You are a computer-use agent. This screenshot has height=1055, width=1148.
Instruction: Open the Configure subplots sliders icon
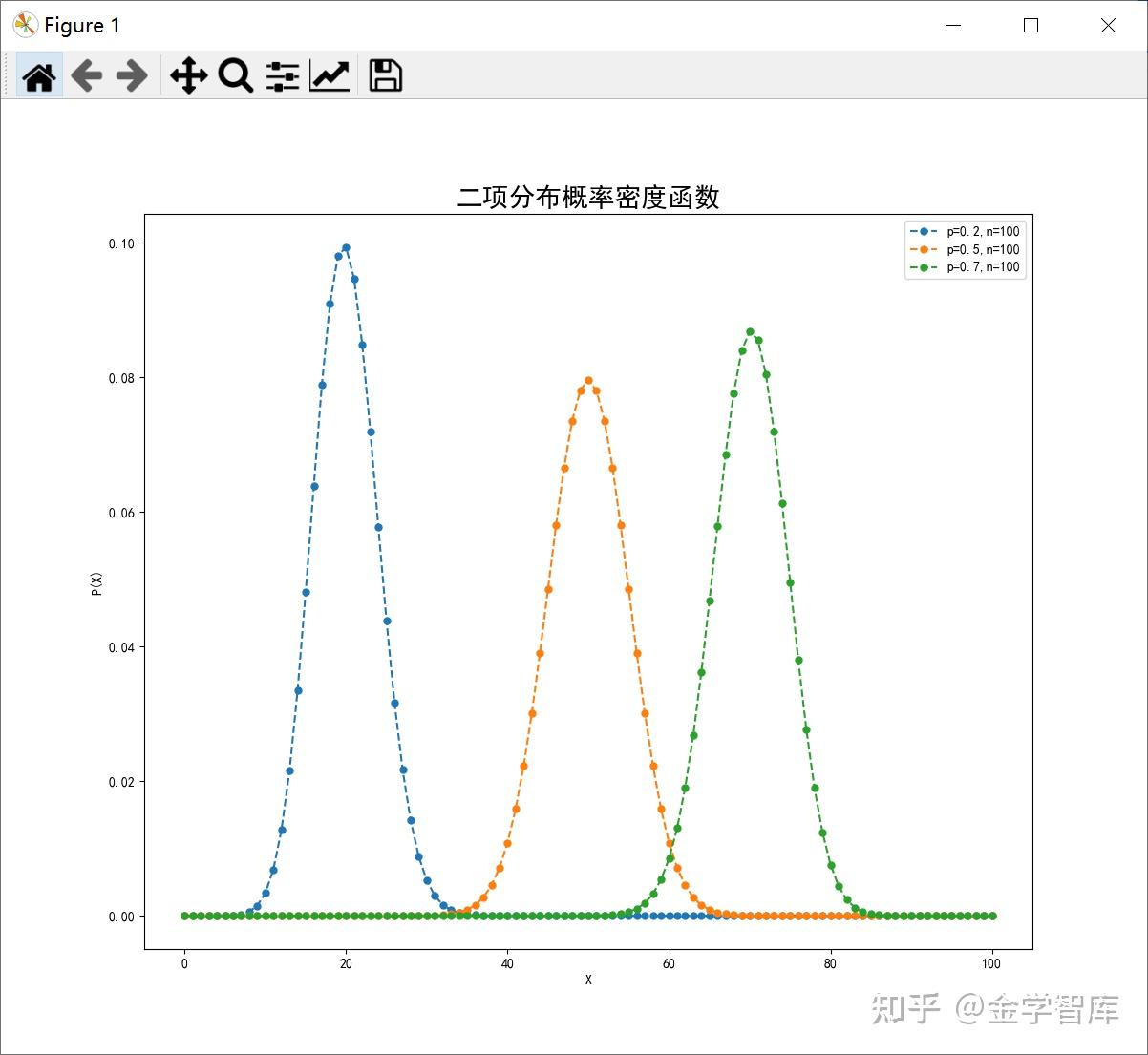[282, 75]
